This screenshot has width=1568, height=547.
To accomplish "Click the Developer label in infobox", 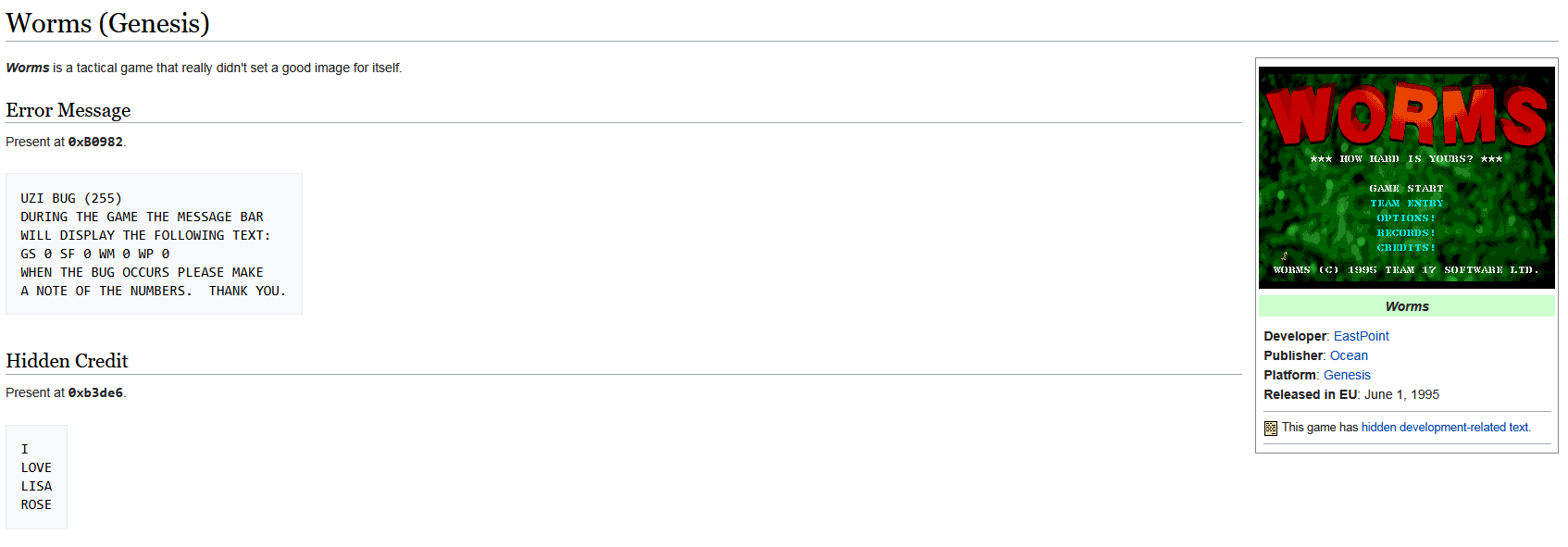I will click(x=1295, y=336).
